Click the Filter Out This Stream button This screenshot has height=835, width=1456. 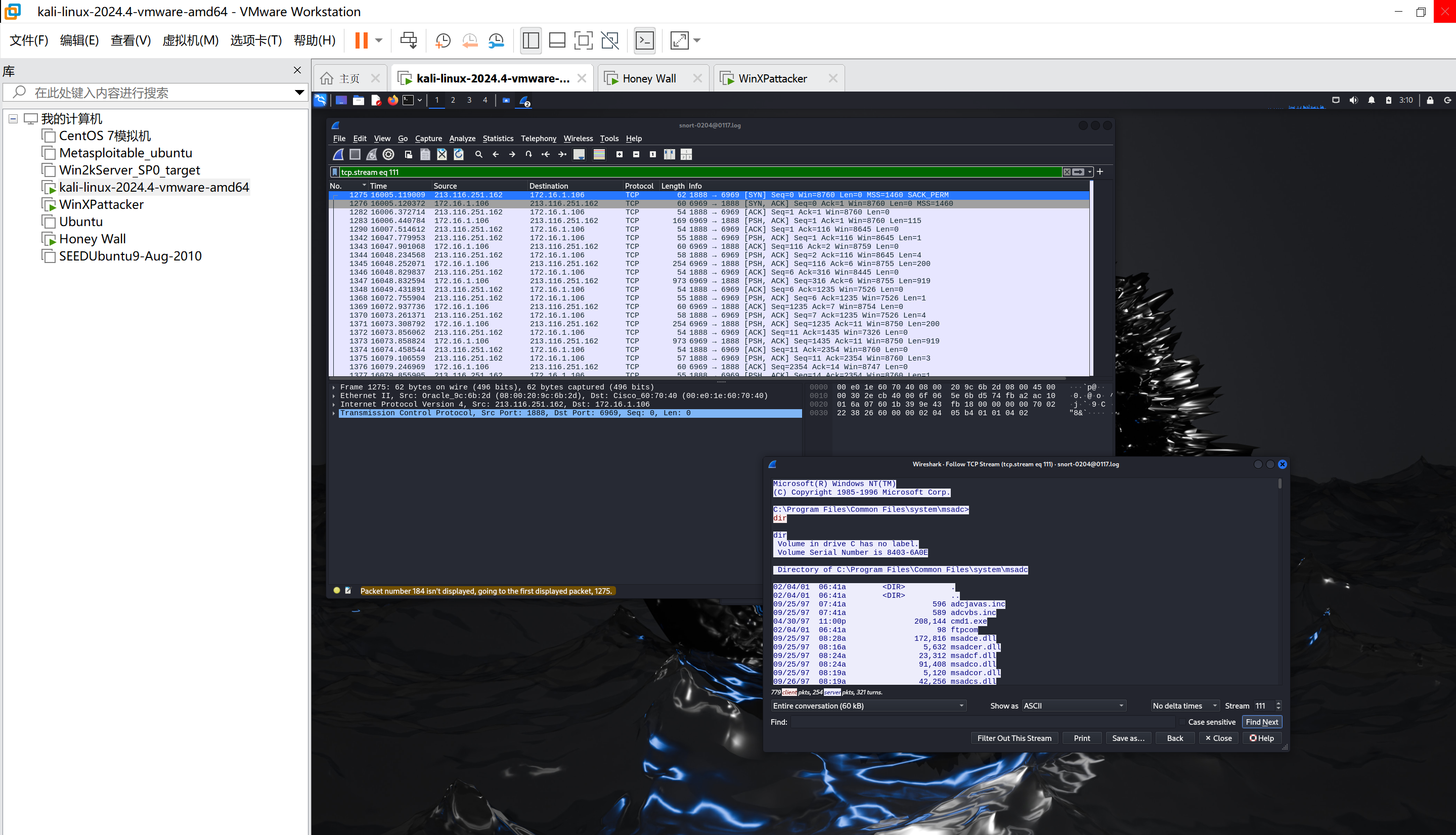pyautogui.click(x=1013, y=738)
